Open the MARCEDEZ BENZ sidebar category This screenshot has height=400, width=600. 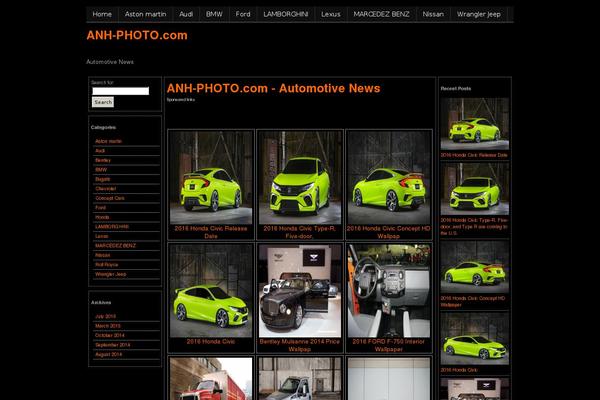pos(115,246)
